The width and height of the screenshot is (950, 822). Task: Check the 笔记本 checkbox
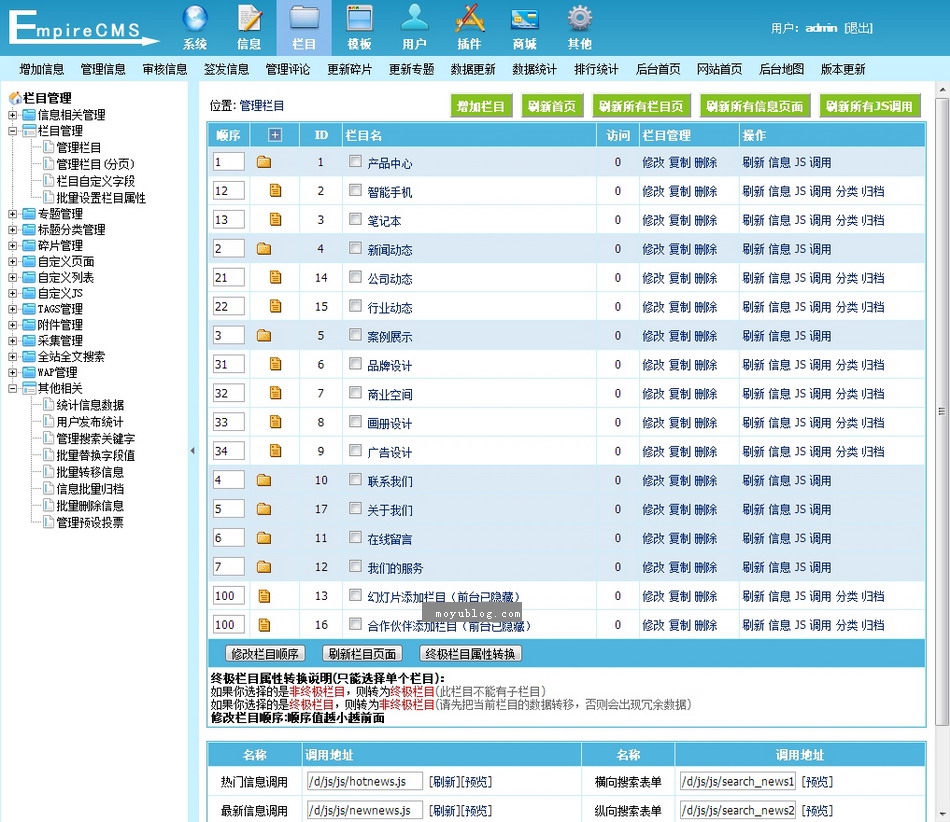(x=356, y=219)
